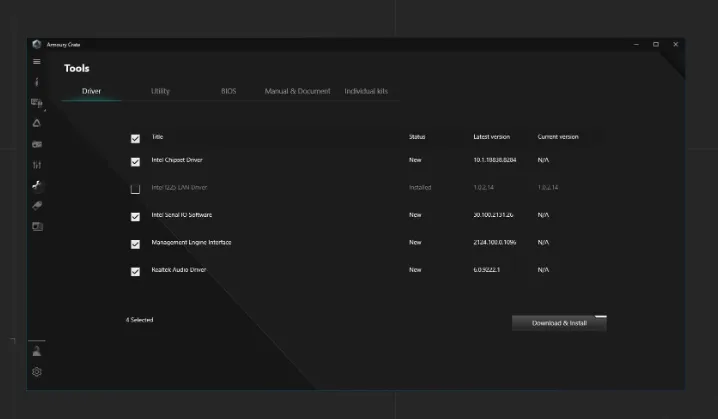Click the Current version column header
The width and height of the screenshot is (718, 419).
pyautogui.click(x=558, y=136)
